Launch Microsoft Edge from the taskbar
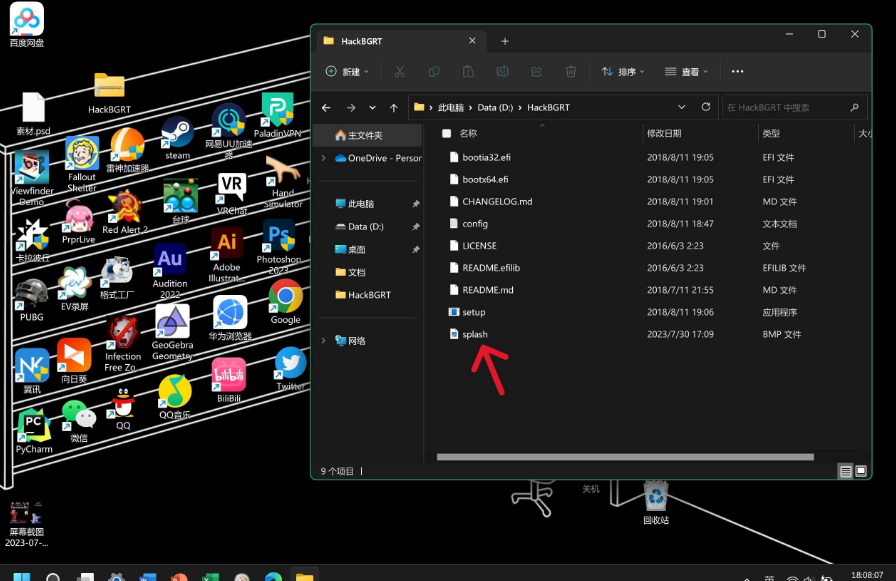 tap(273, 577)
